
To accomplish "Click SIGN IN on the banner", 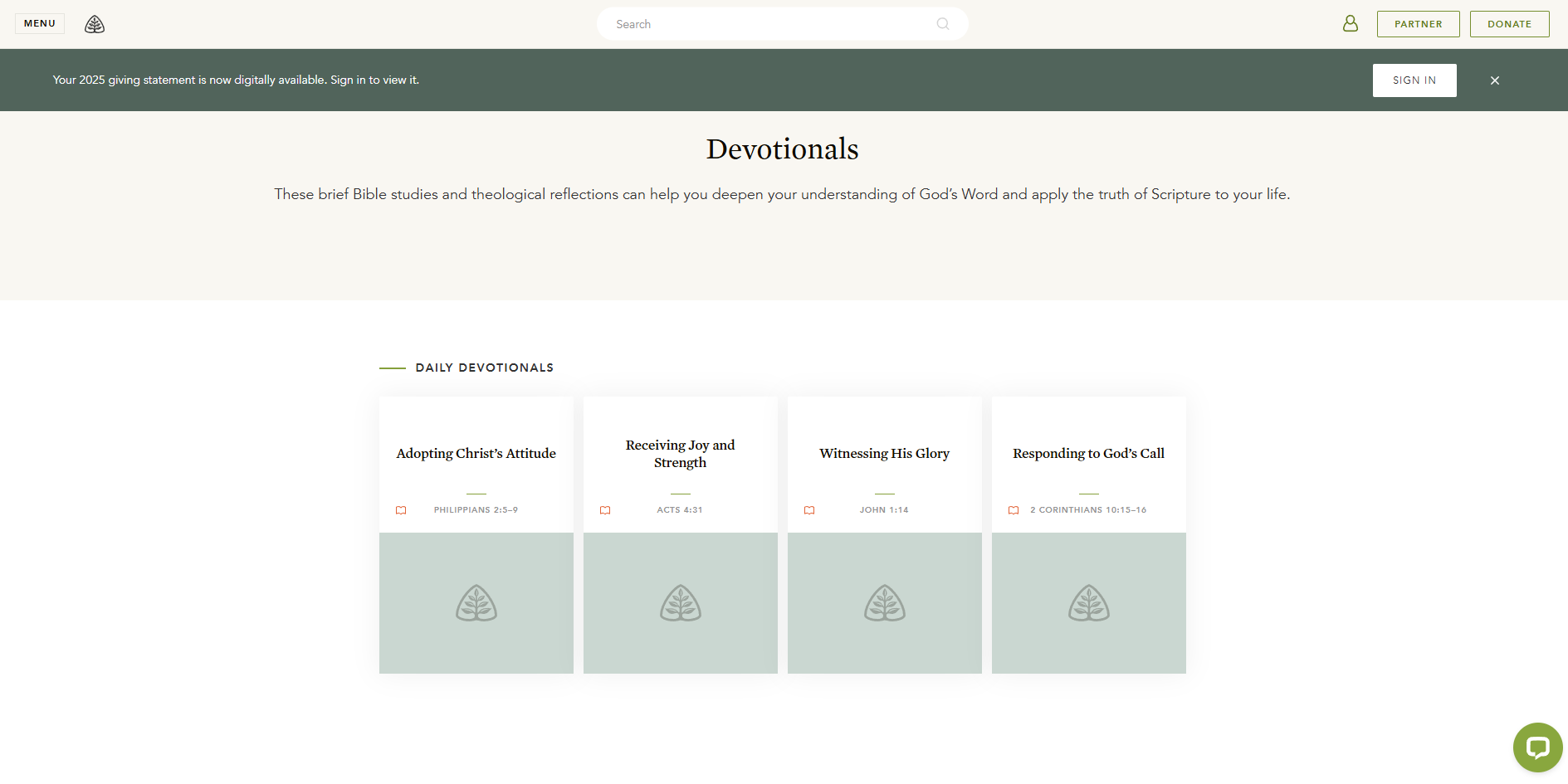I will pyautogui.click(x=1414, y=80).
